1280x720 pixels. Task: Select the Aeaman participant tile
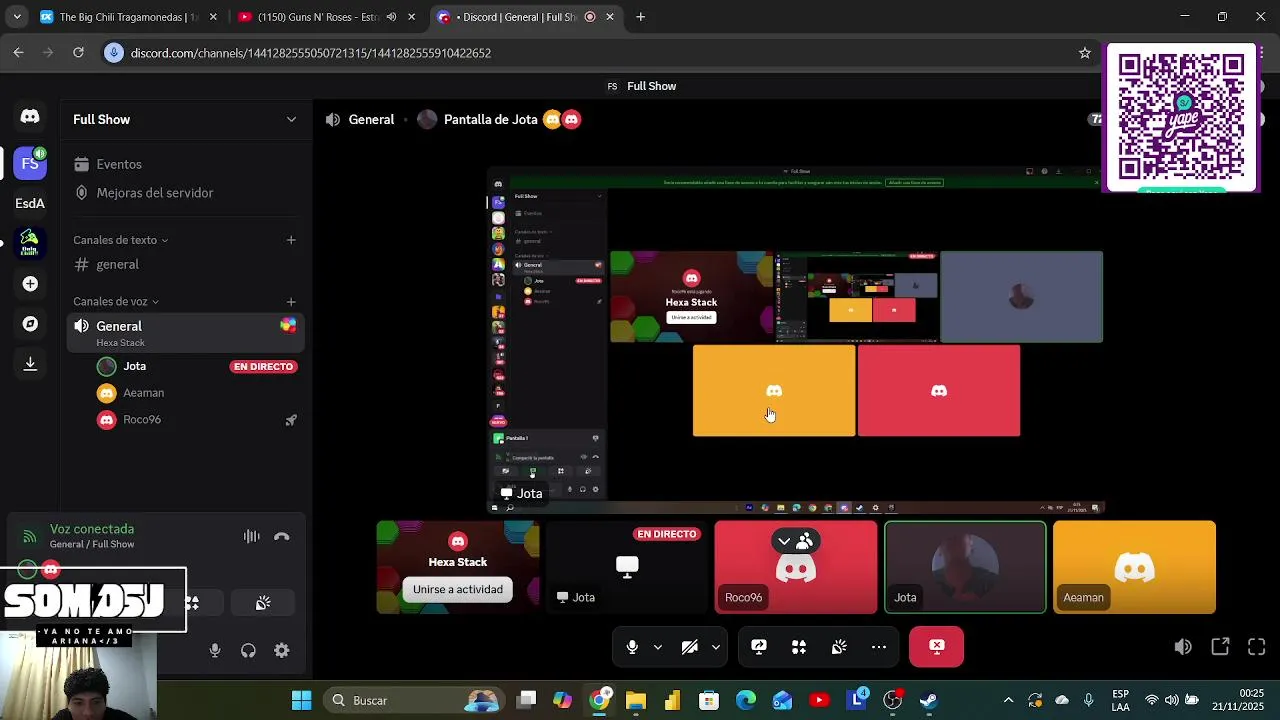click(x=1134, y=567)
